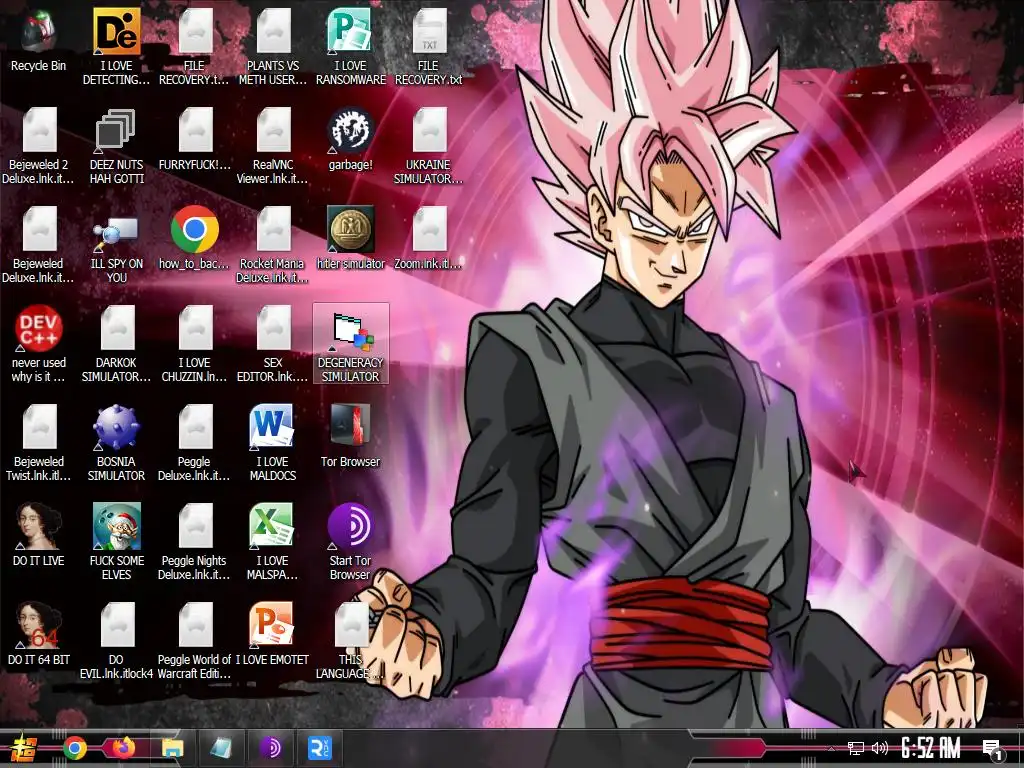Open File Explorer from the taskbar
1024x768 pixels.
click(x=172, y=748)
